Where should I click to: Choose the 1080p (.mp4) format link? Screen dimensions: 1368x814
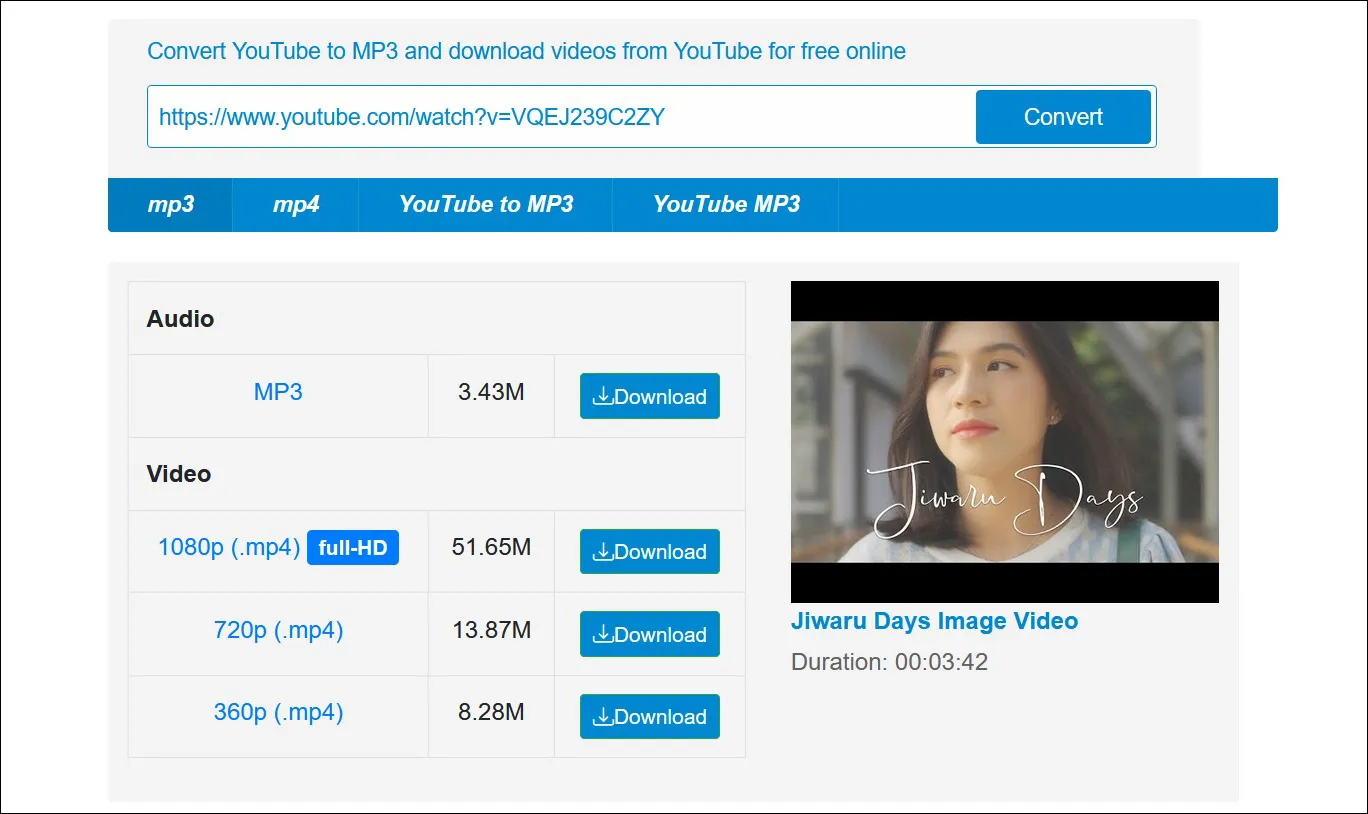[x=229, y=548]
